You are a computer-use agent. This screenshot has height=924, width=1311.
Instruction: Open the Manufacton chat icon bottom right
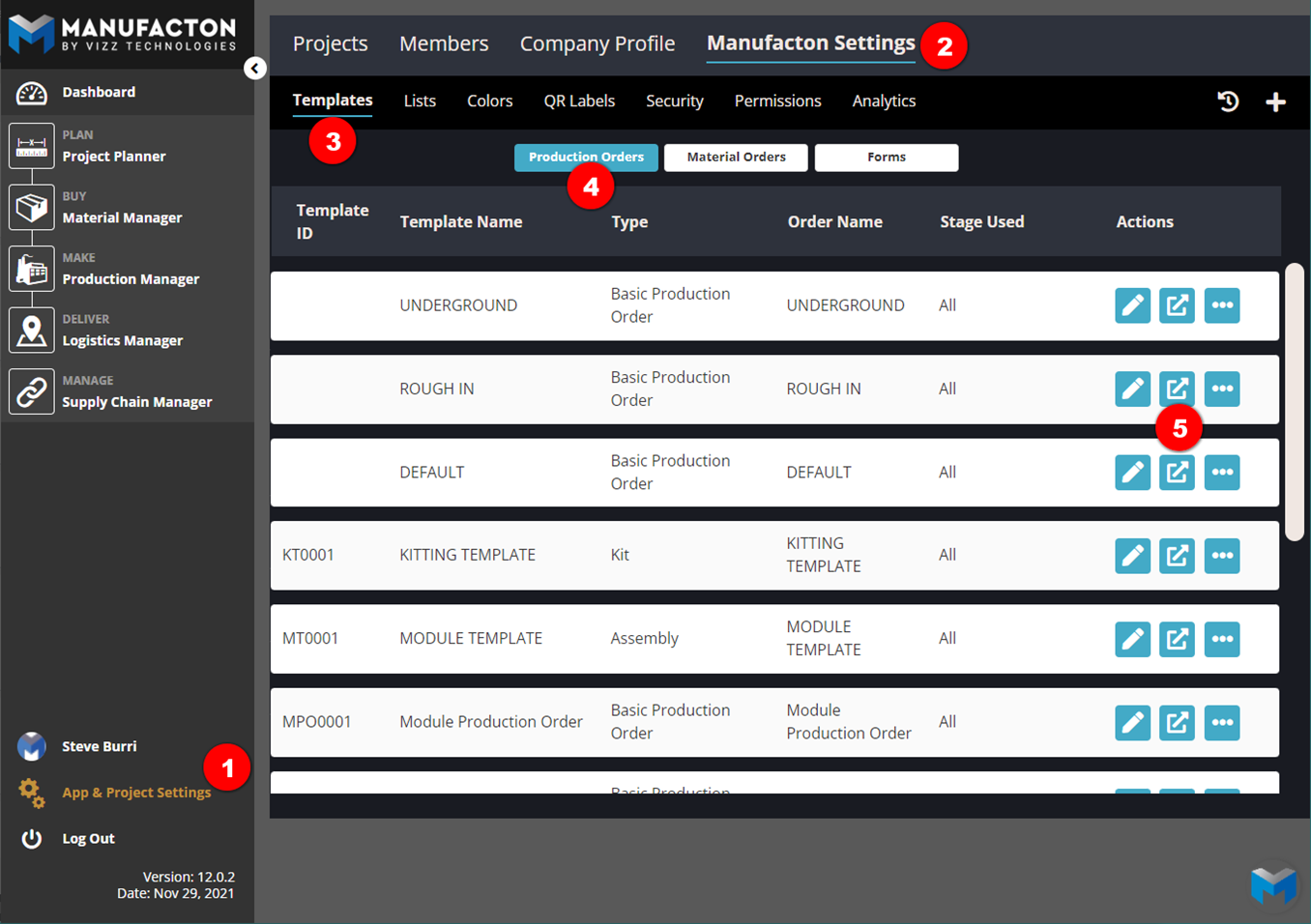click(x=1273, y=883)
